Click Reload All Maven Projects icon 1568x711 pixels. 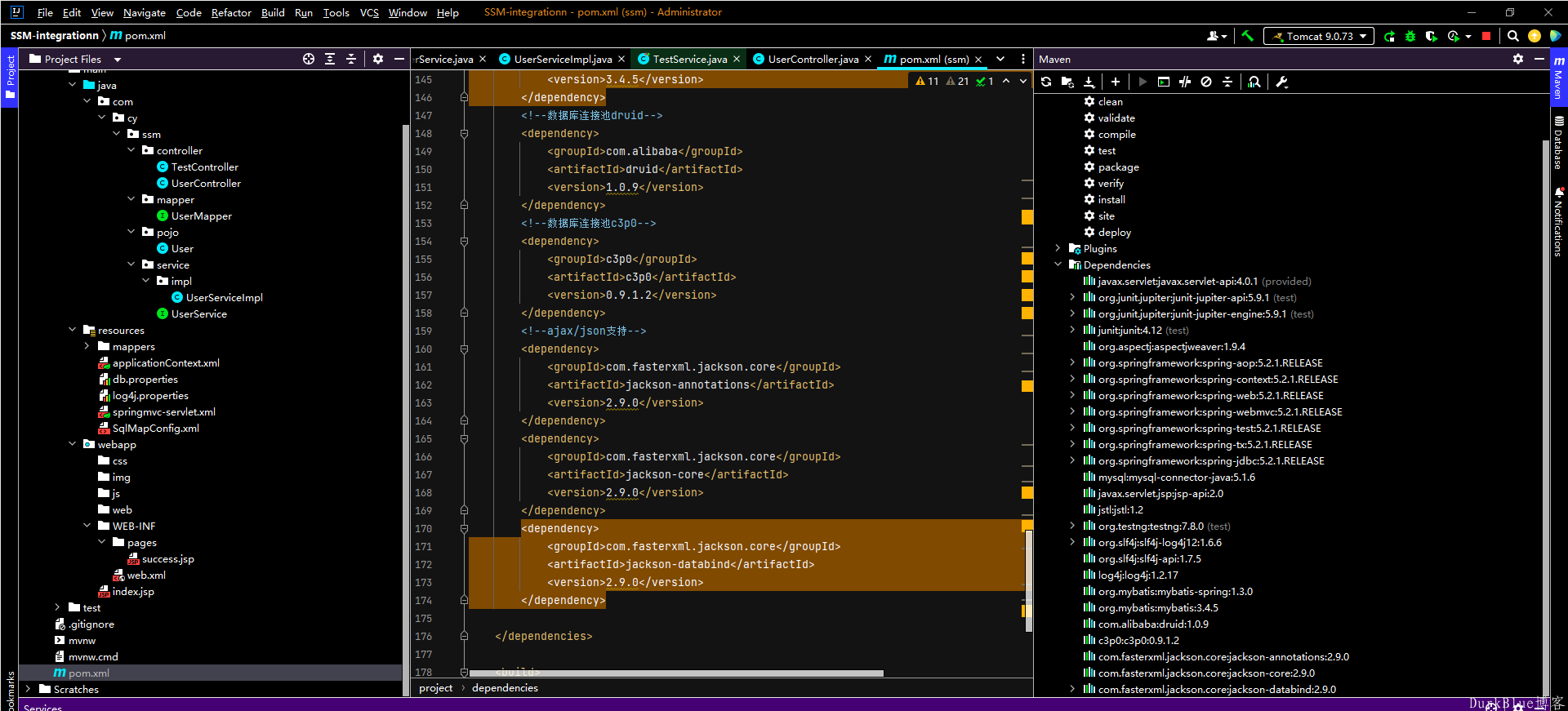(x=1046, y=82)
